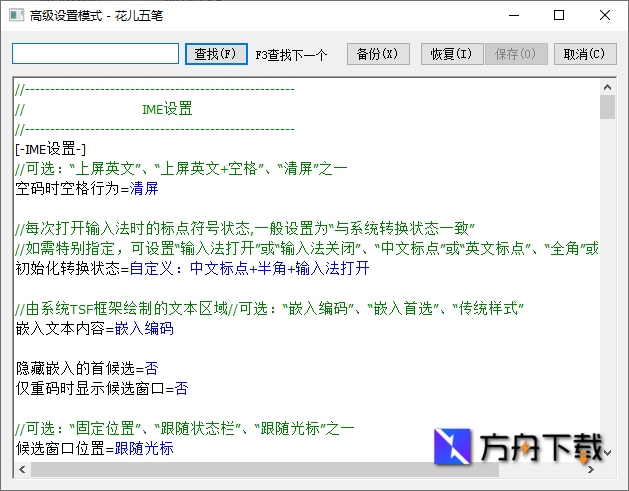The width and height of the screenshot is (629, 491).
Task: Click the 保存(O) save button
Action: pos(516,54)
